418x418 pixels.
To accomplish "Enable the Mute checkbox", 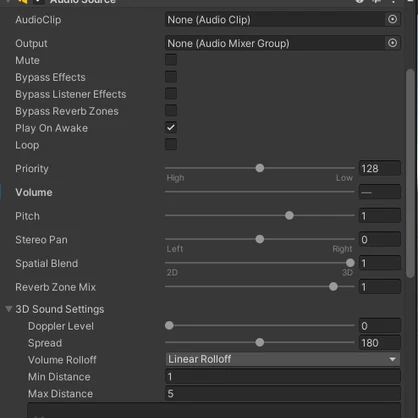I will (x=171, y=60).
